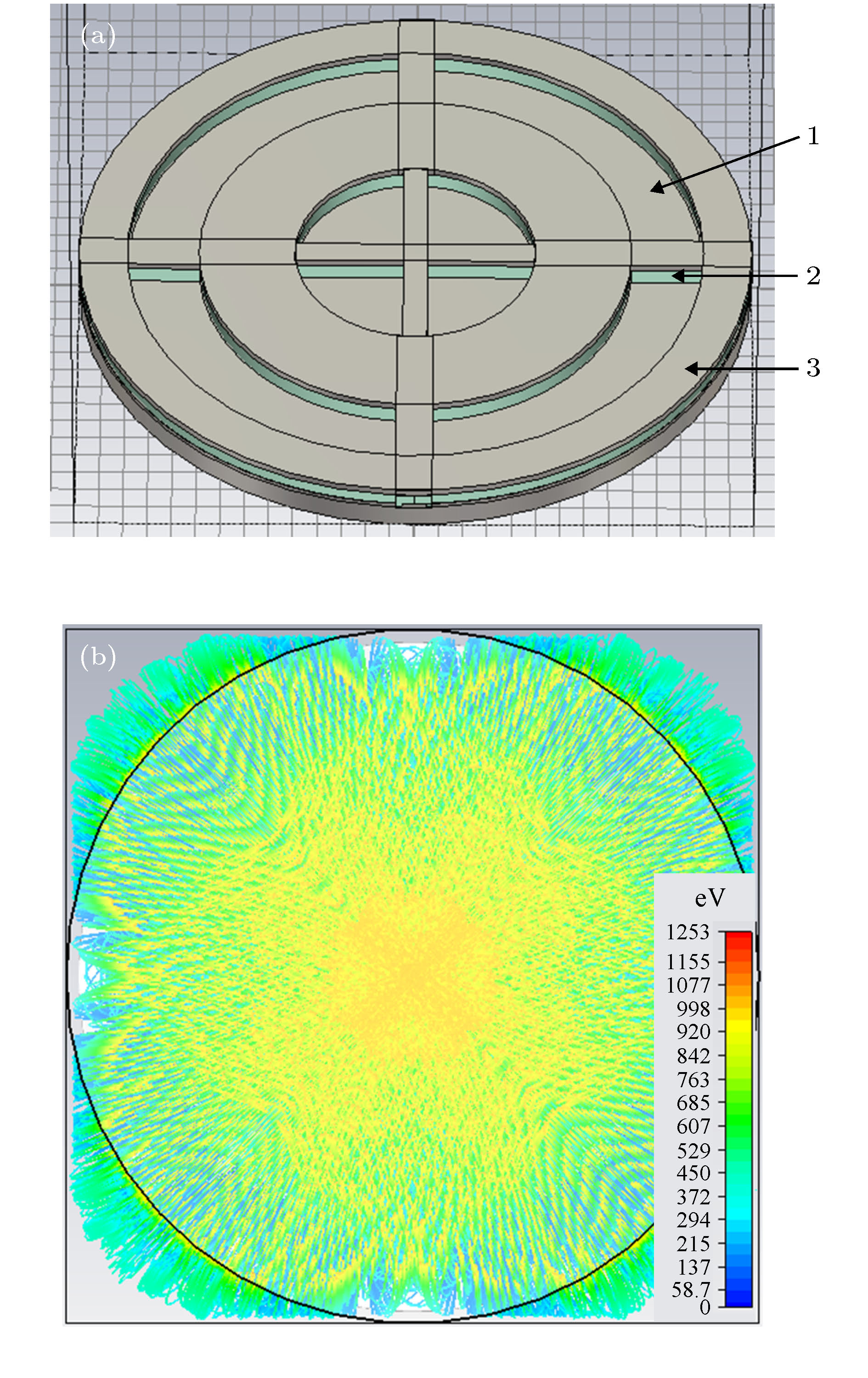
Task: Click the 920 value on the color scale
Action: coord(693,1033)
